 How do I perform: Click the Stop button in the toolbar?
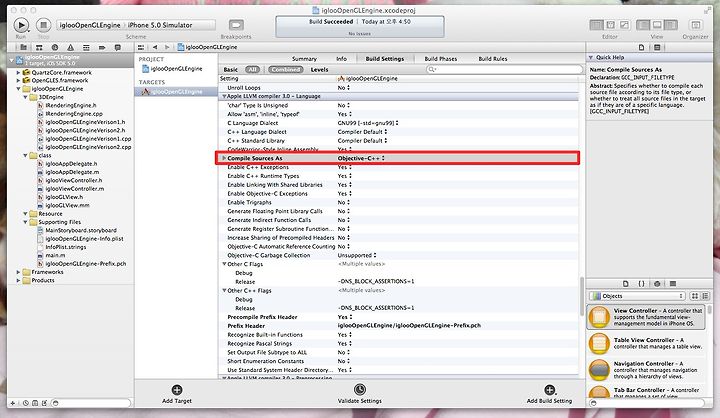pos(43,25)
